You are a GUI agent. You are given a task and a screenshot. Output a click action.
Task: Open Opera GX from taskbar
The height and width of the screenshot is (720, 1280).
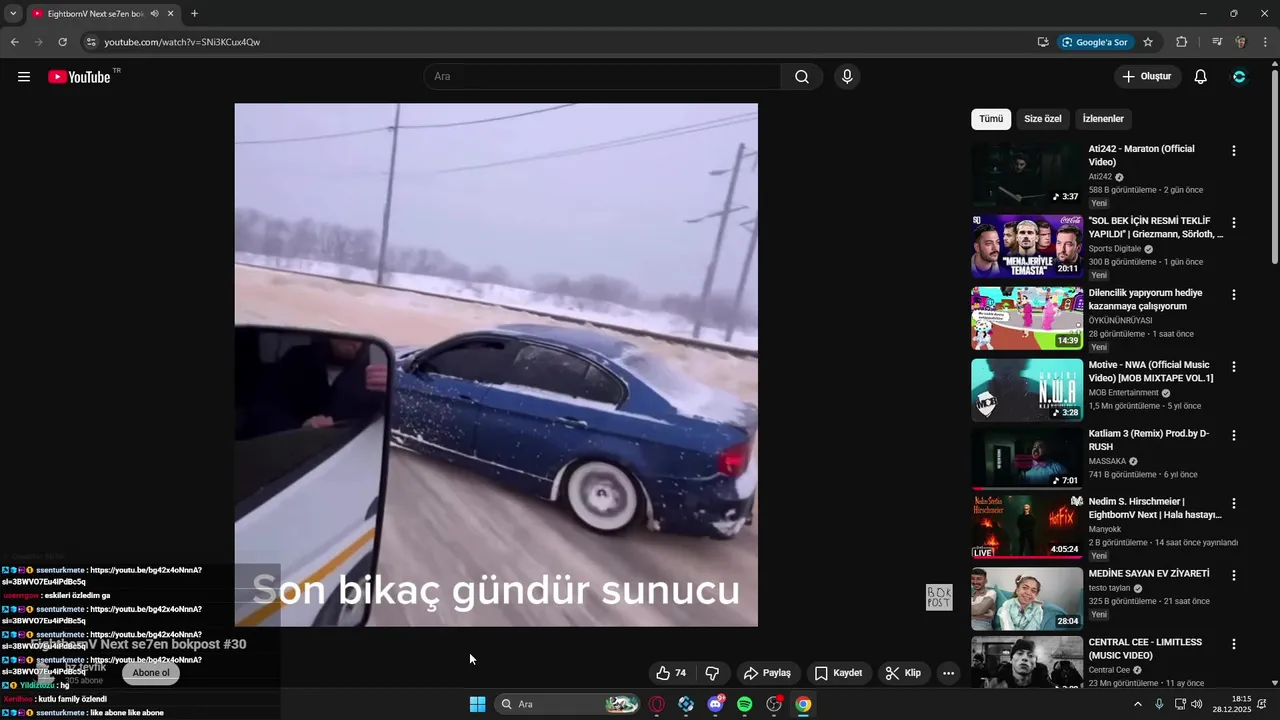[657, 704]
